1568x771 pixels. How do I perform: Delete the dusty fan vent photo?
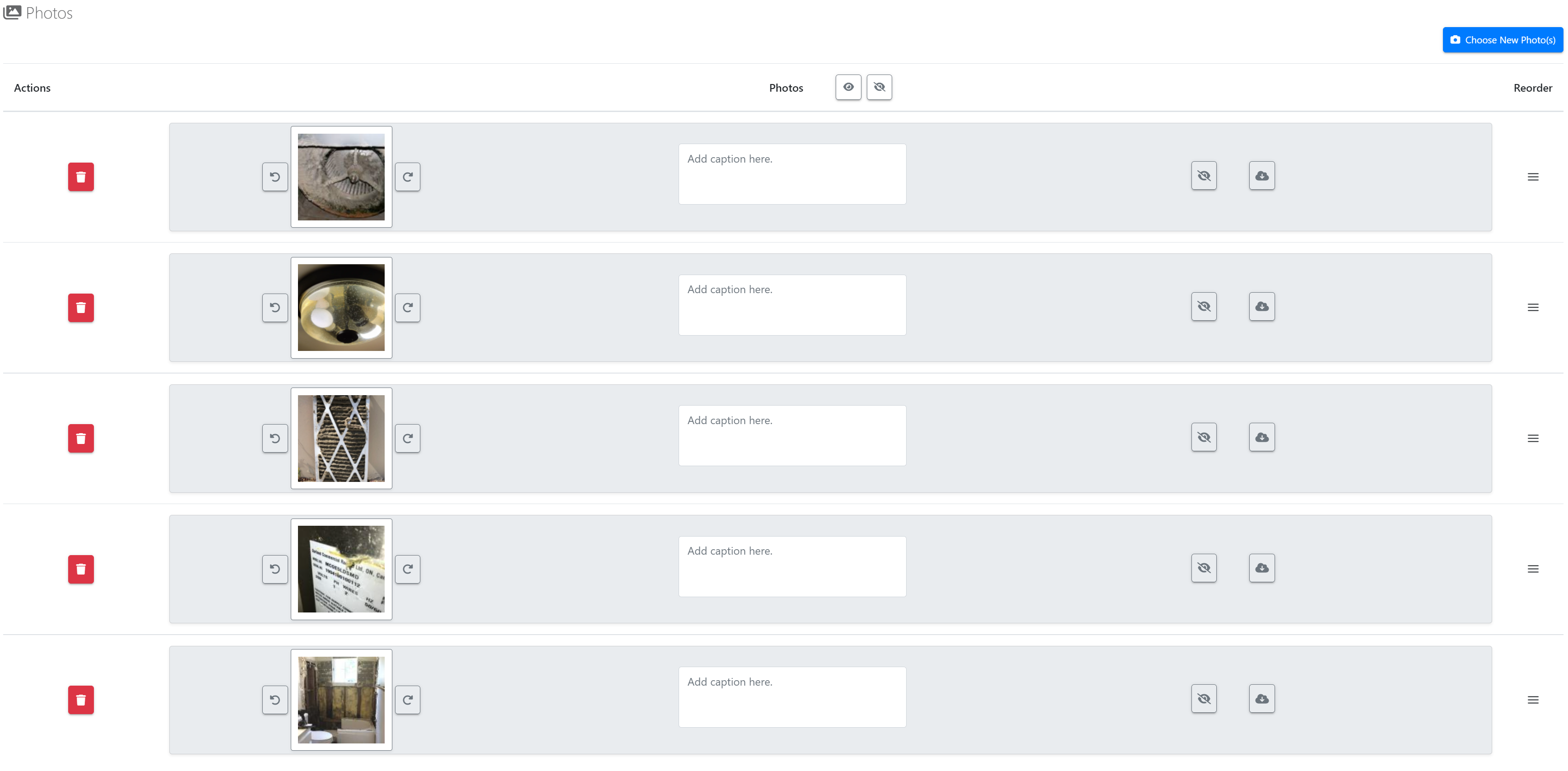pyautogui.click(x=80, y=177)
